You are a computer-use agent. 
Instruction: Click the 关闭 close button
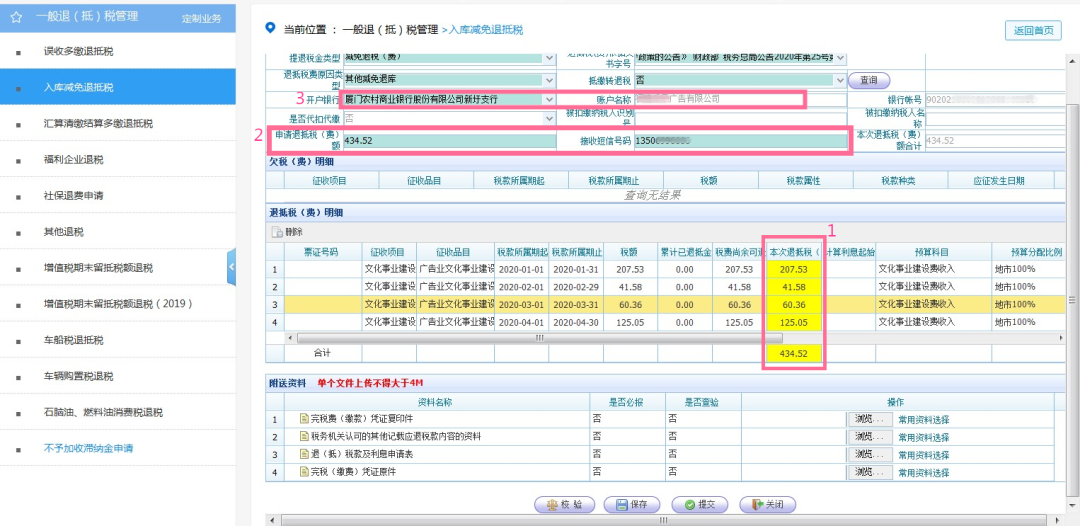click(x=767, y=505)
